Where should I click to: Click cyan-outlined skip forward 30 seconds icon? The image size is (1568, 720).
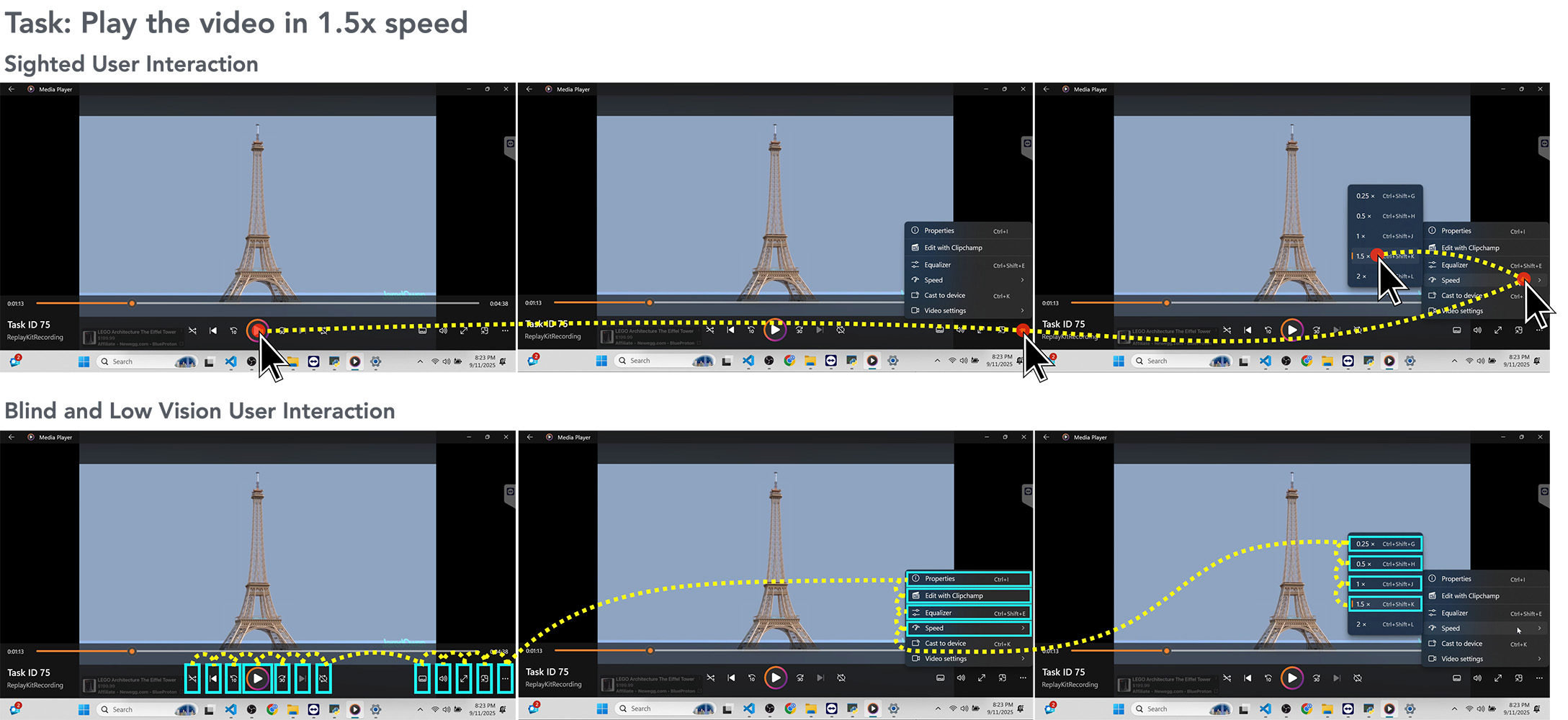click(282, 678)
